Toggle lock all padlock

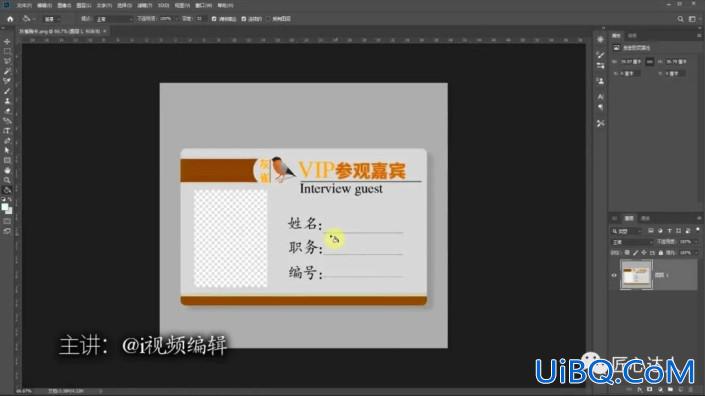pyautogui.click(x=660, y=253)
